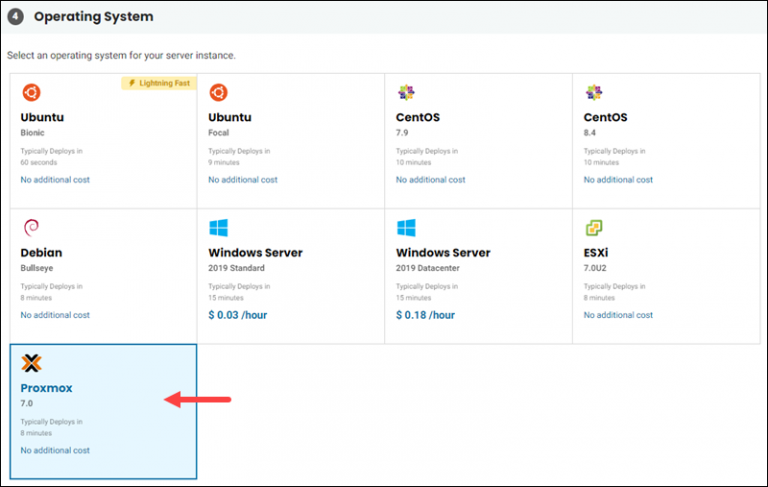
Task: Click the ESXi logo icon
Action: click(593, 228)
